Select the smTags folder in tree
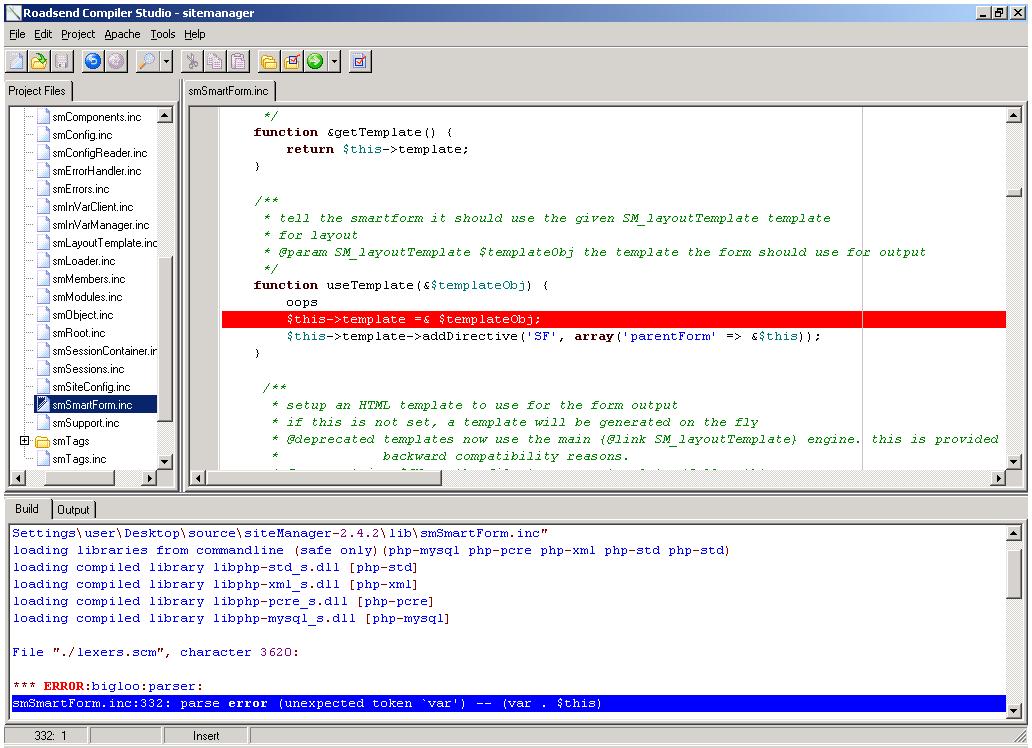The width and height of the screenshot is (1032, 748). tap(70, 441)
